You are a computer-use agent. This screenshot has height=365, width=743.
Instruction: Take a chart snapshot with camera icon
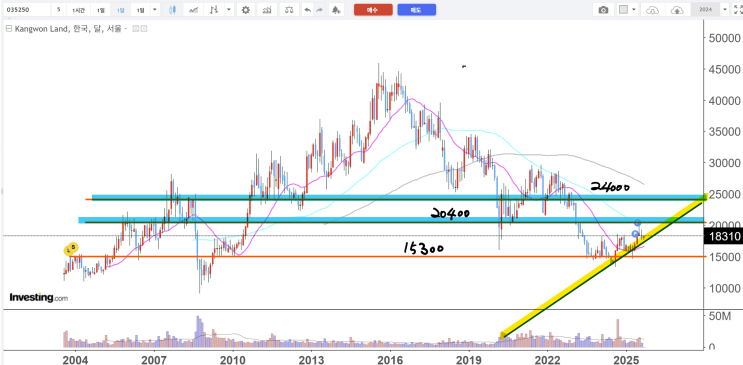tap(603, 9)
